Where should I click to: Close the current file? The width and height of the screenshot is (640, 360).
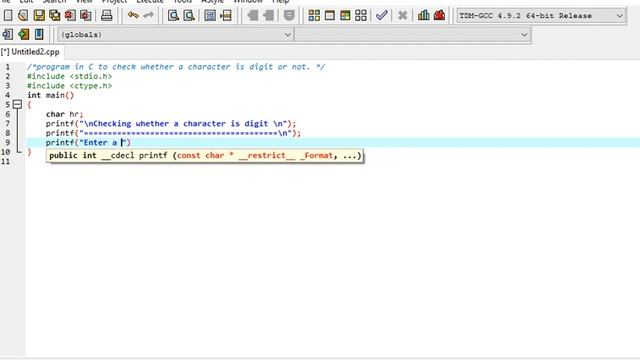point(70,16)
